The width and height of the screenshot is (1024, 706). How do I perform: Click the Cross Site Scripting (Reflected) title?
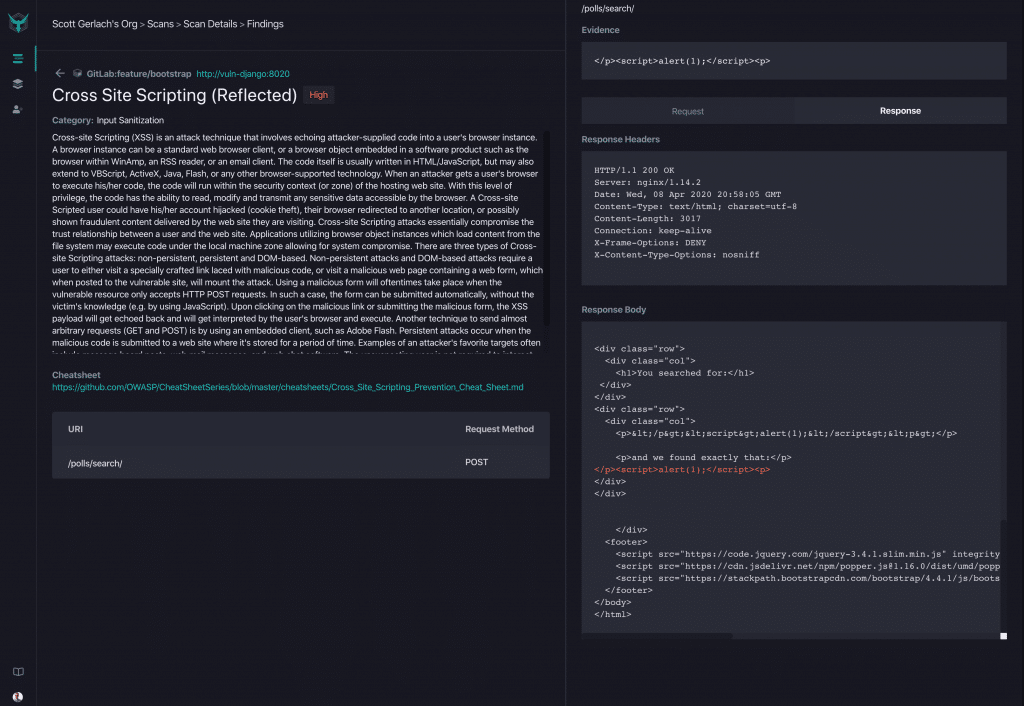point(174,95)
